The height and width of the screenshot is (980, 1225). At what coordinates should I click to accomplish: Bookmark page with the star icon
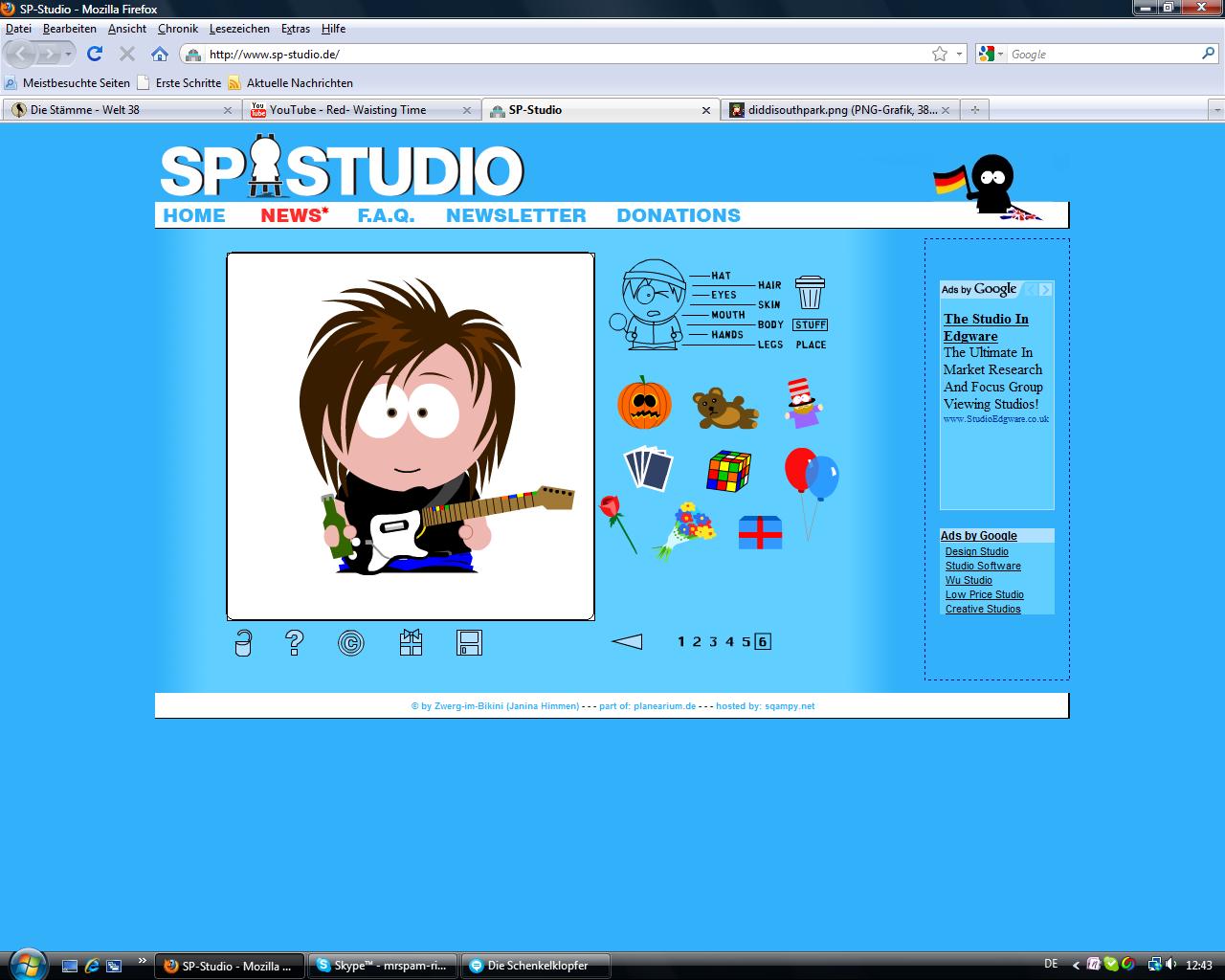(x=940, y=54)
